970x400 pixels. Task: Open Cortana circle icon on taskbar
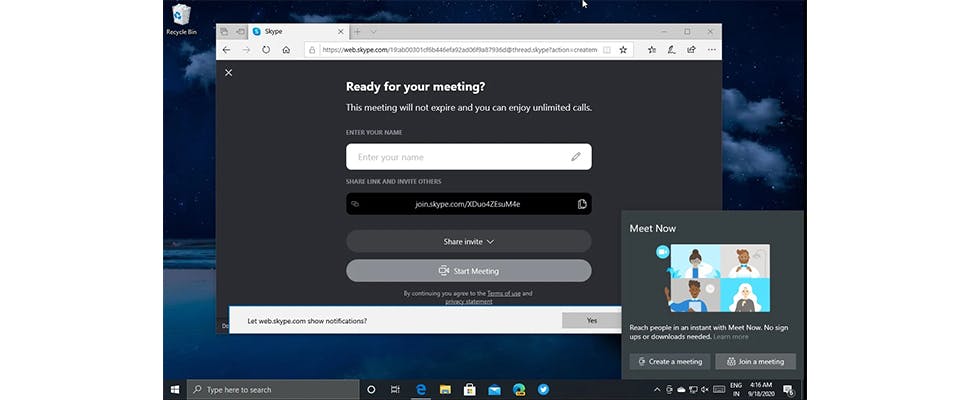(x=371, y=389)
